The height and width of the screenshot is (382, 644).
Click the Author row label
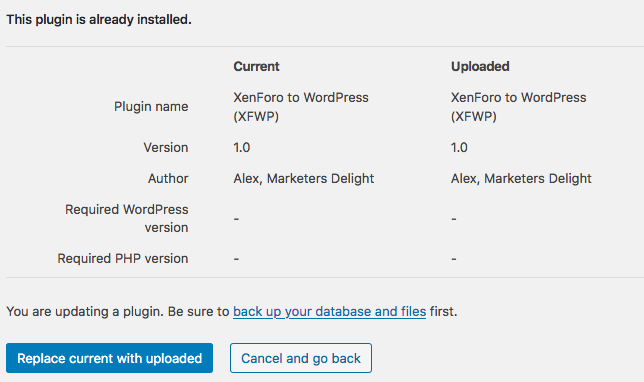point(168,178)
